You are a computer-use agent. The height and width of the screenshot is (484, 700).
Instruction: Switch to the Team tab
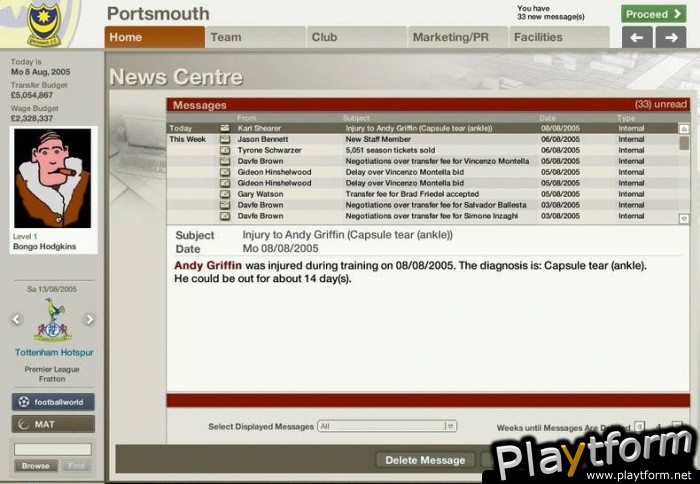point(255,38)
